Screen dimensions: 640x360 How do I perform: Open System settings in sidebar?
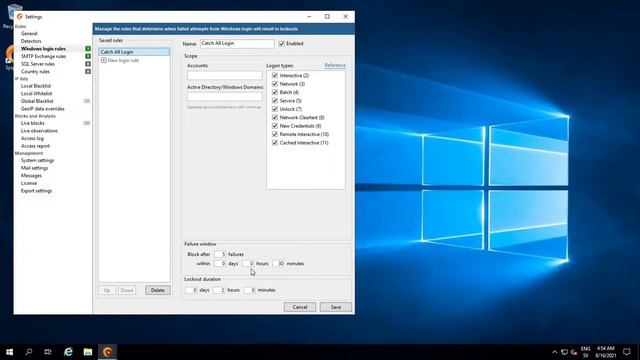[37, 160]
